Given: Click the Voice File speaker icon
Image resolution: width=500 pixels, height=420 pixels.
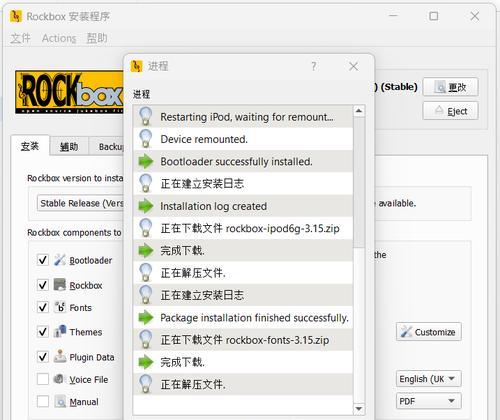Looking at the screenshot, I should (x=59, y=379).
